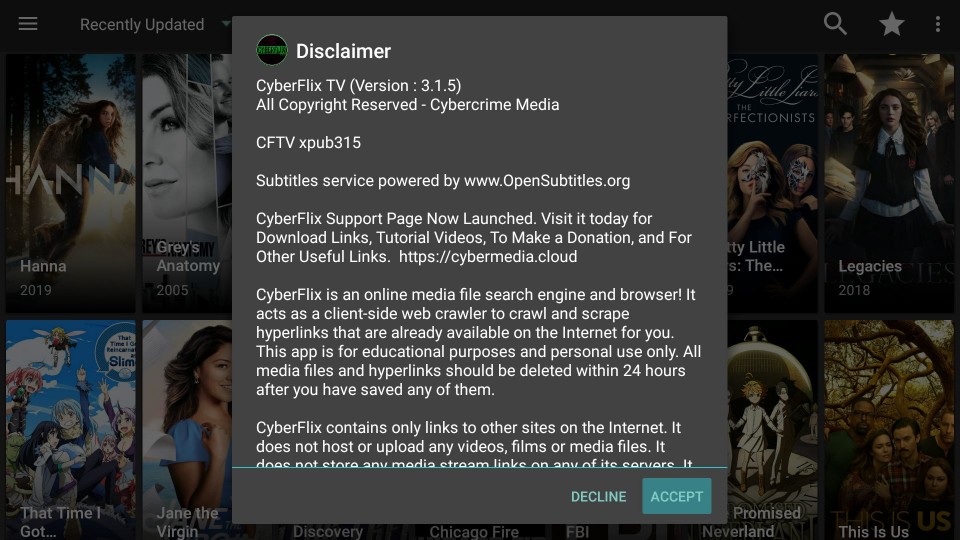Select the Pretty Little Liars Perfectionists poster

tap(773, 183)
